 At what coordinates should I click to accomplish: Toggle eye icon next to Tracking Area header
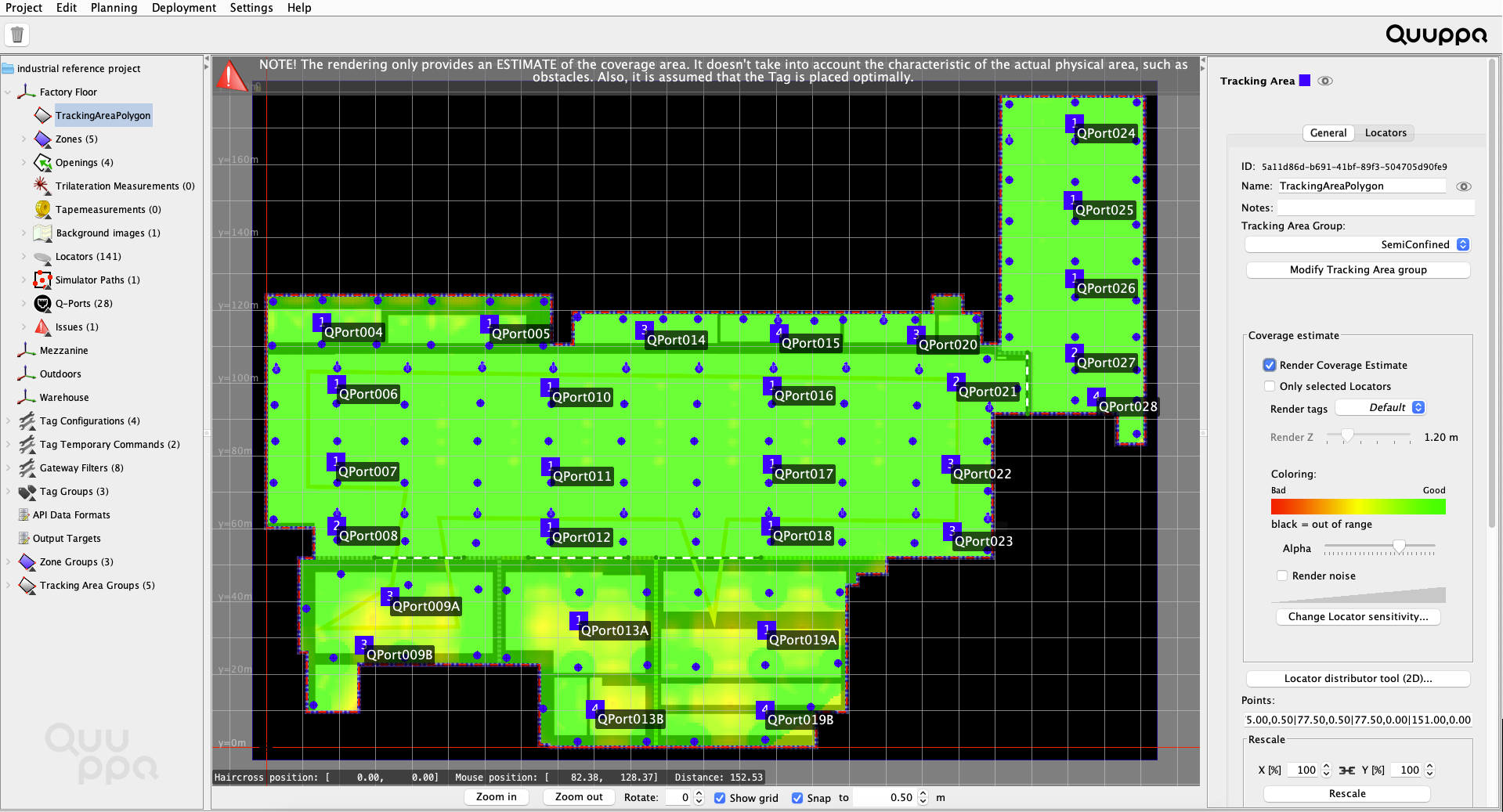pos(1325,81)
